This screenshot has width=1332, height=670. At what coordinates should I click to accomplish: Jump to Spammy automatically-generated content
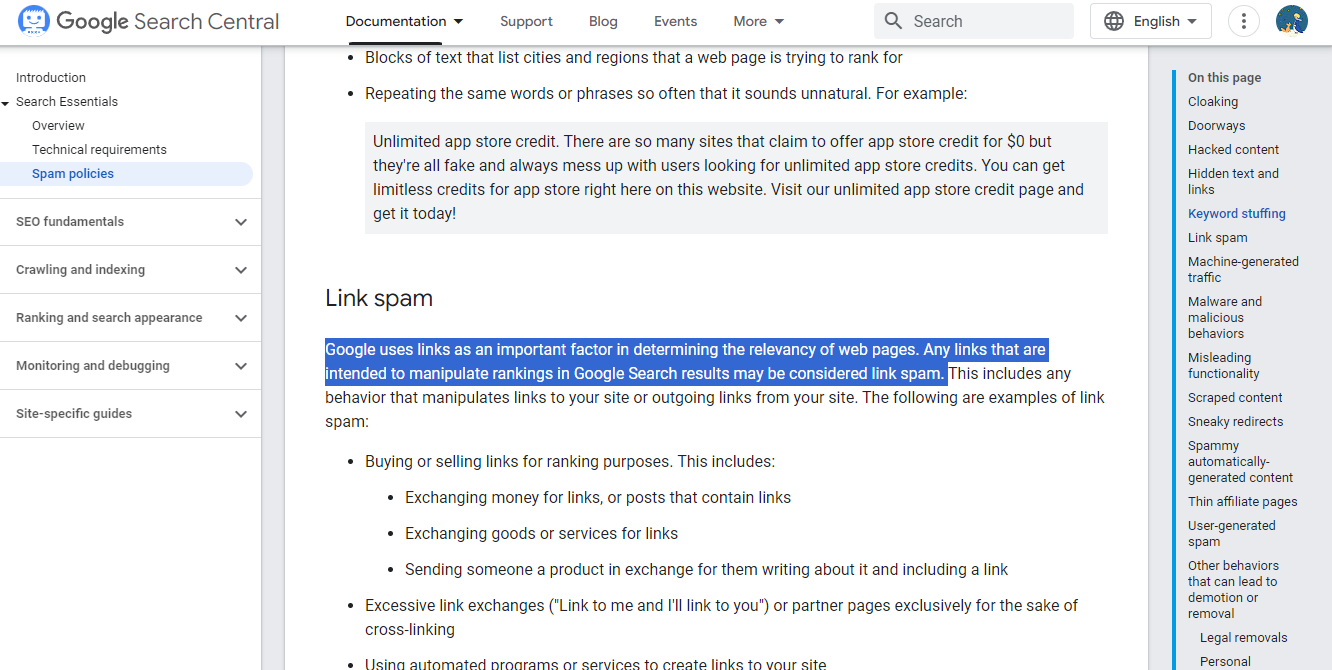coord(1241,462)
